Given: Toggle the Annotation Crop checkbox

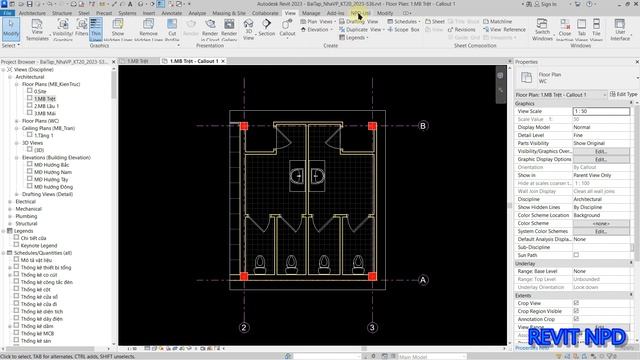Looking at the screenshot, I should 576,319.
